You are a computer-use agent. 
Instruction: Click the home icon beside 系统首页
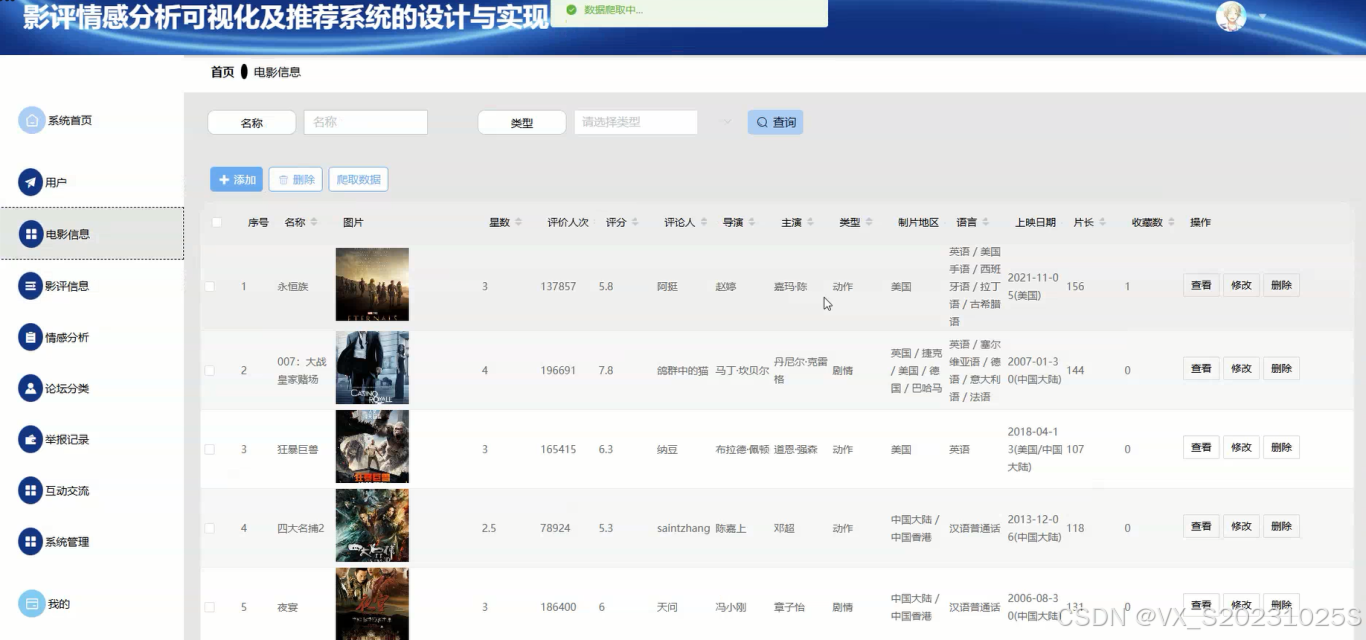click(x=32, y=120)
